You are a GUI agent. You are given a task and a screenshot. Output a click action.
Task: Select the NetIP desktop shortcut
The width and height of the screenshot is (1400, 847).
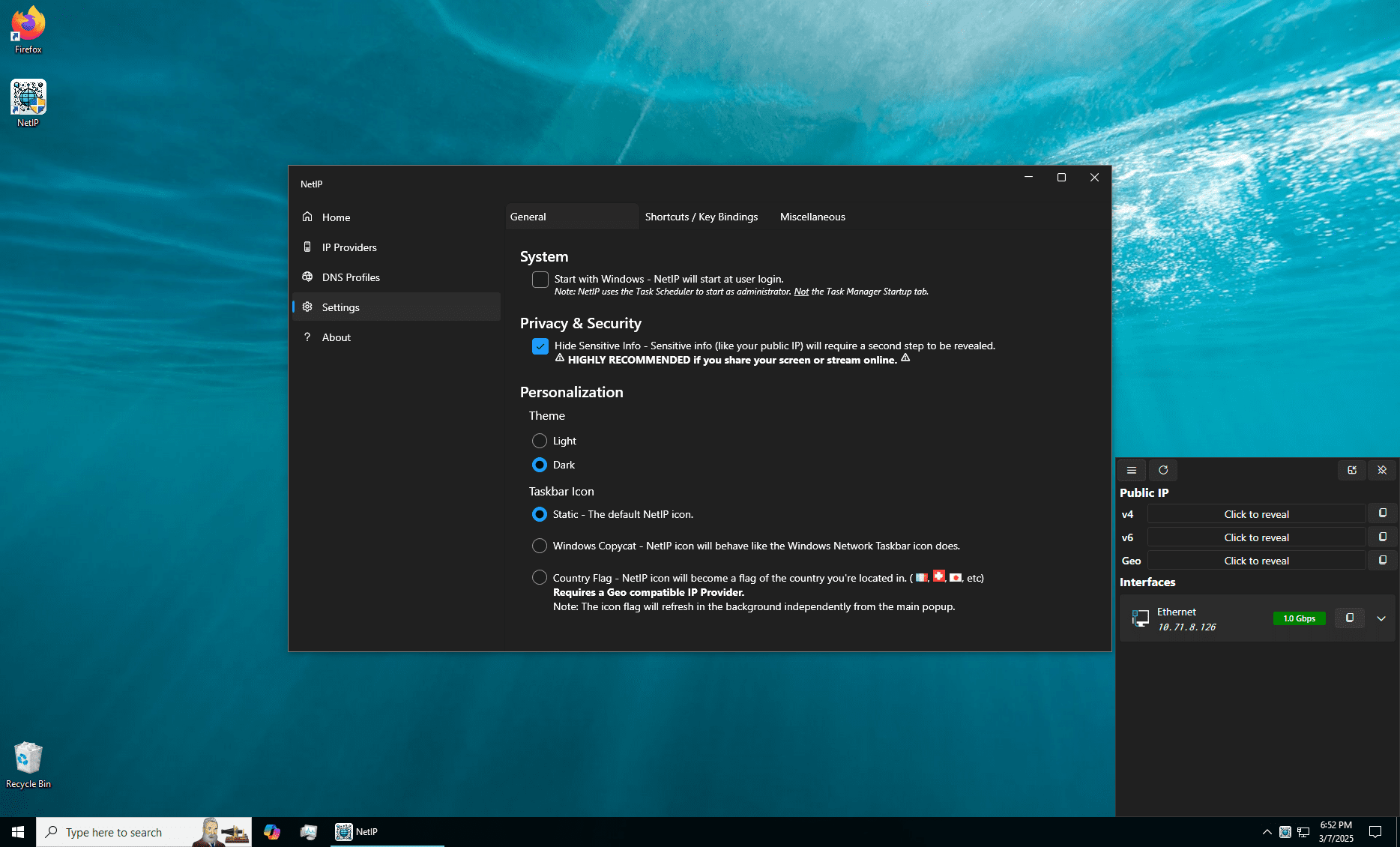pos(28,103)
